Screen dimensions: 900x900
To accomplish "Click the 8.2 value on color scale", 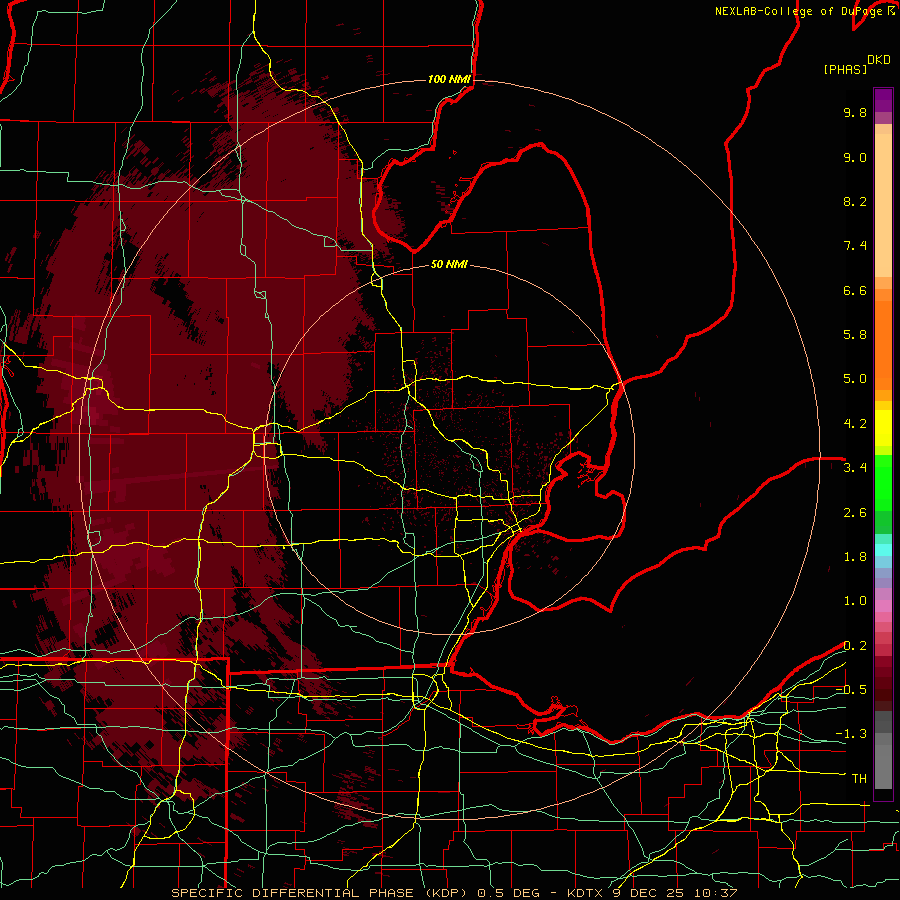I will pyautogui.click(x=855, y=201).
